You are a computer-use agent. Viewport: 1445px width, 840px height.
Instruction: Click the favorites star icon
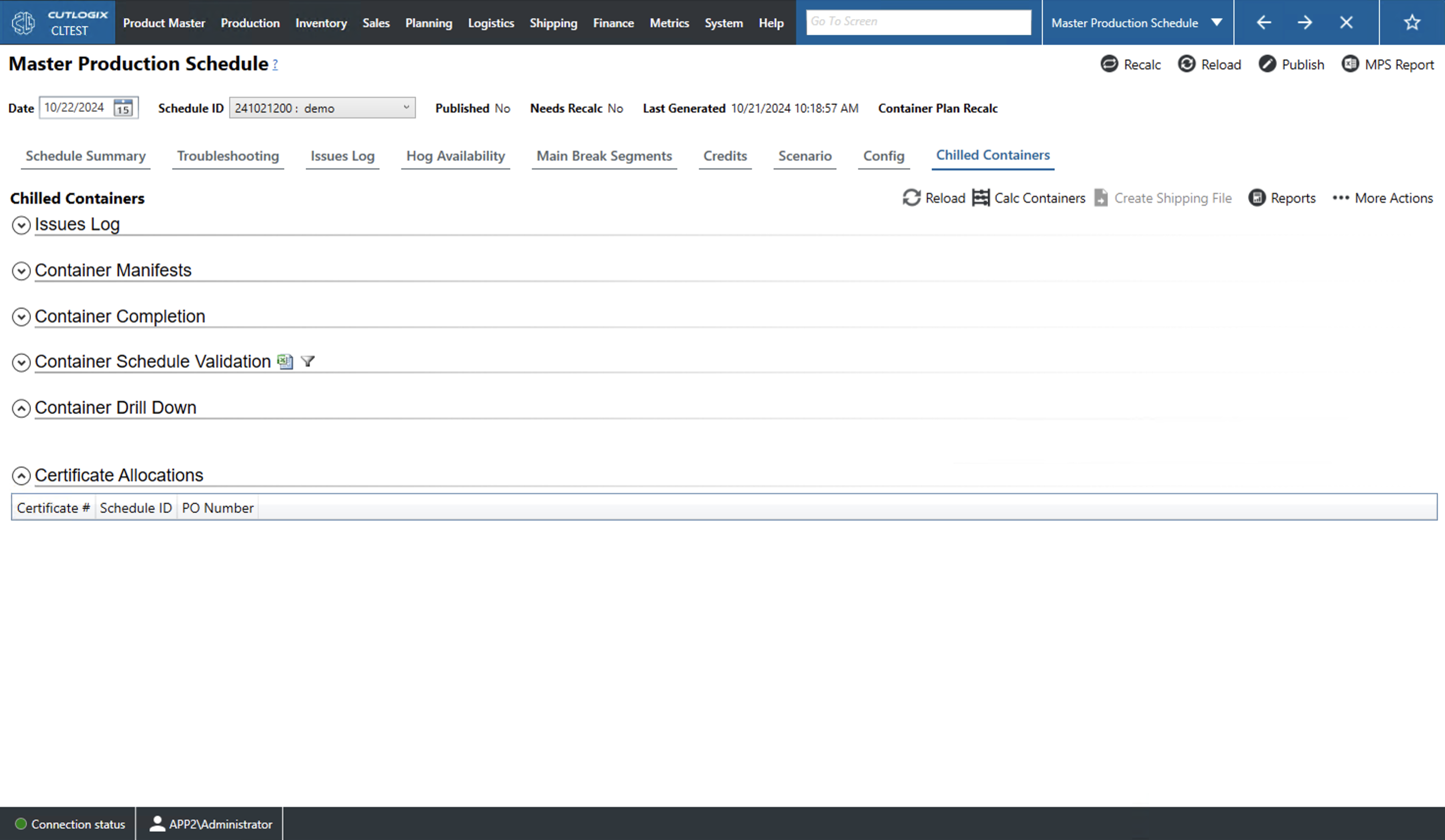pos(1412,22)
